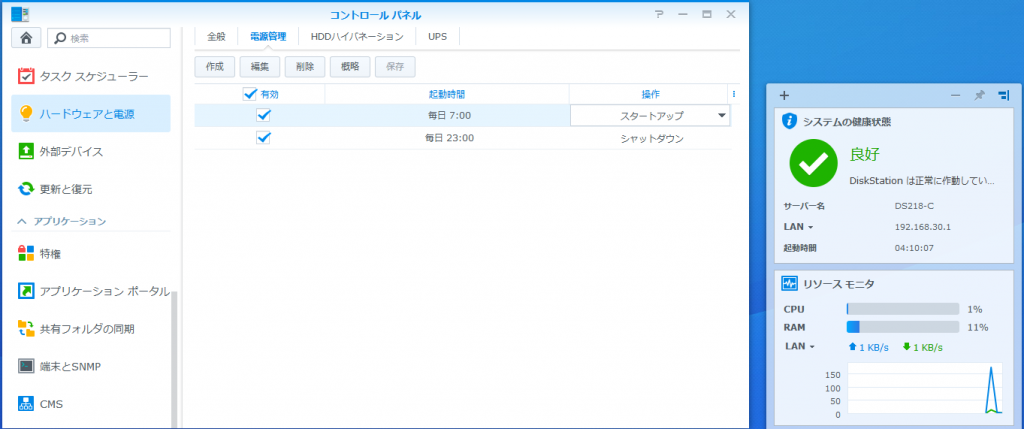This screenshot has height=429, width=1024.
Task: Open the column options menu icon
Action: [734, 94]
